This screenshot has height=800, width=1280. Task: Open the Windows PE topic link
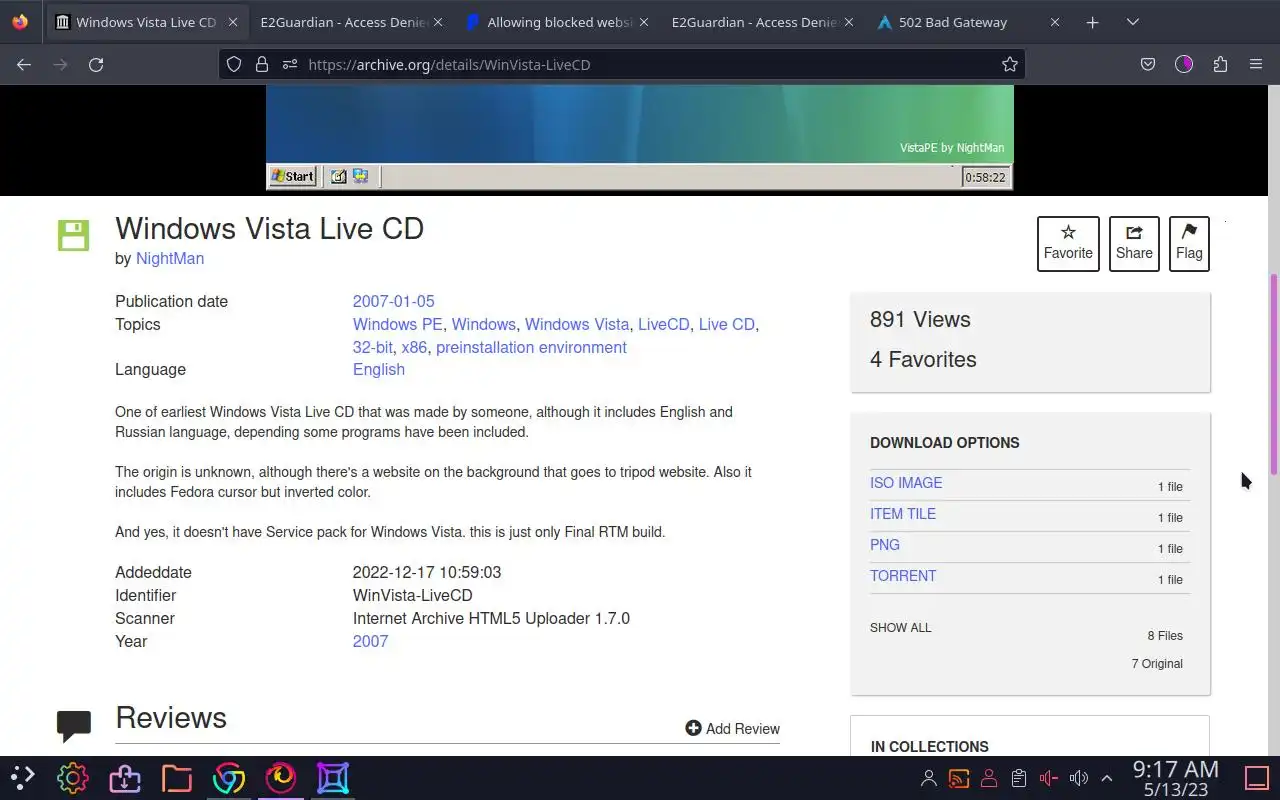pyautogui.click(x=397, y=324)
